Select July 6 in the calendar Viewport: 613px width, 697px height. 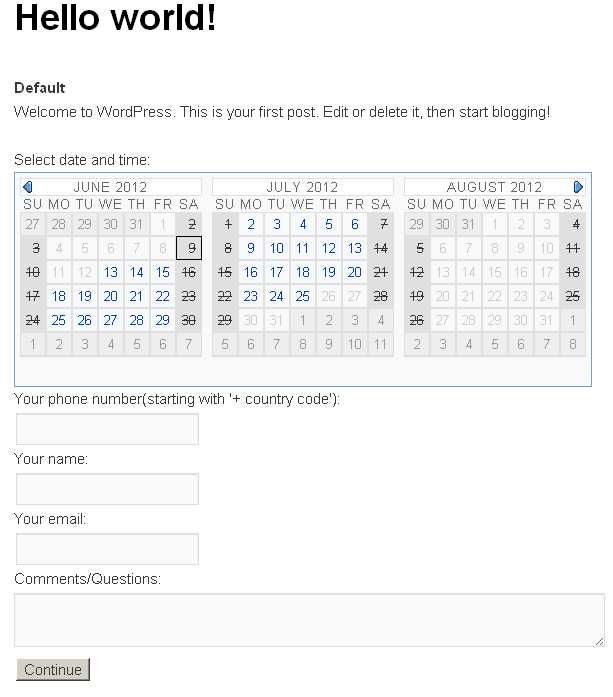[355, 224]
